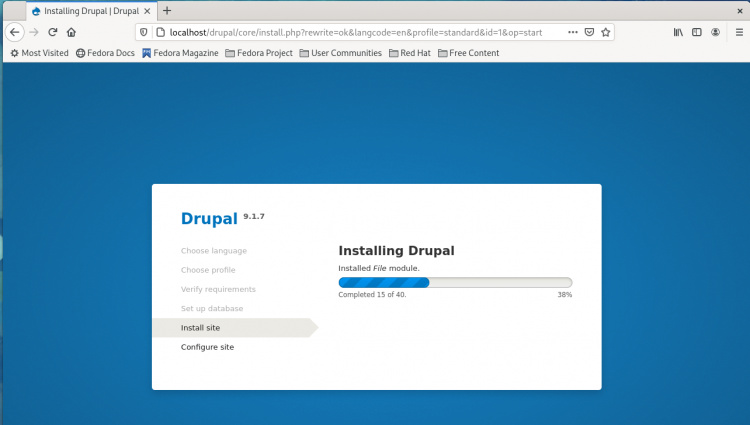
Task: Open the Firefox hamburger menu
Action: pyautogui.click(x=736, y=32)
